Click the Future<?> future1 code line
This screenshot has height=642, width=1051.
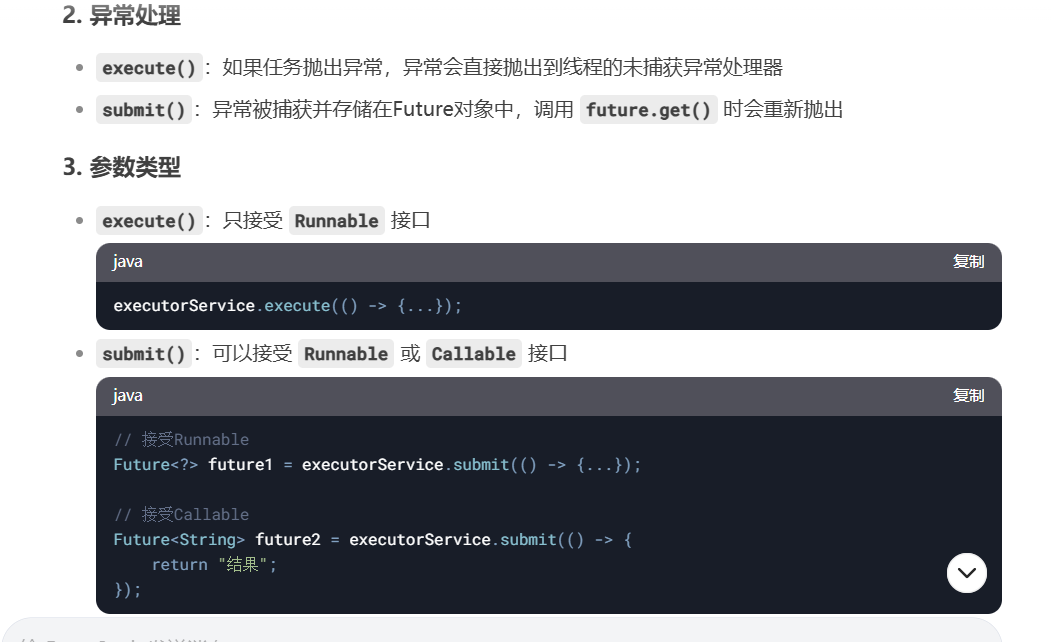[377, 464]
